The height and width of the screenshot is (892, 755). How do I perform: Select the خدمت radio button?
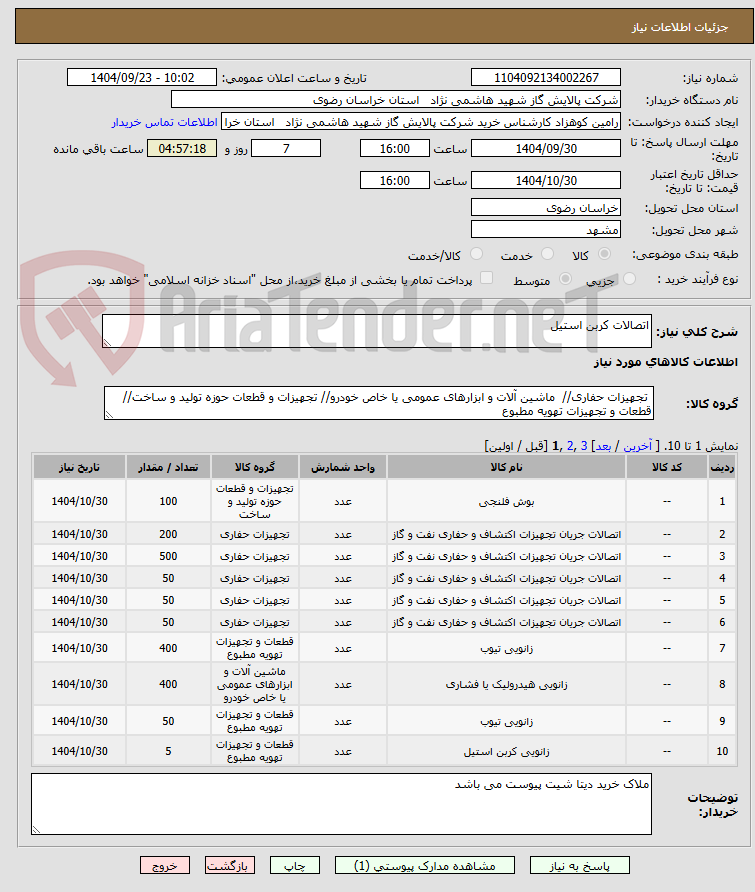pyautogui.click(x=547, y=254)
